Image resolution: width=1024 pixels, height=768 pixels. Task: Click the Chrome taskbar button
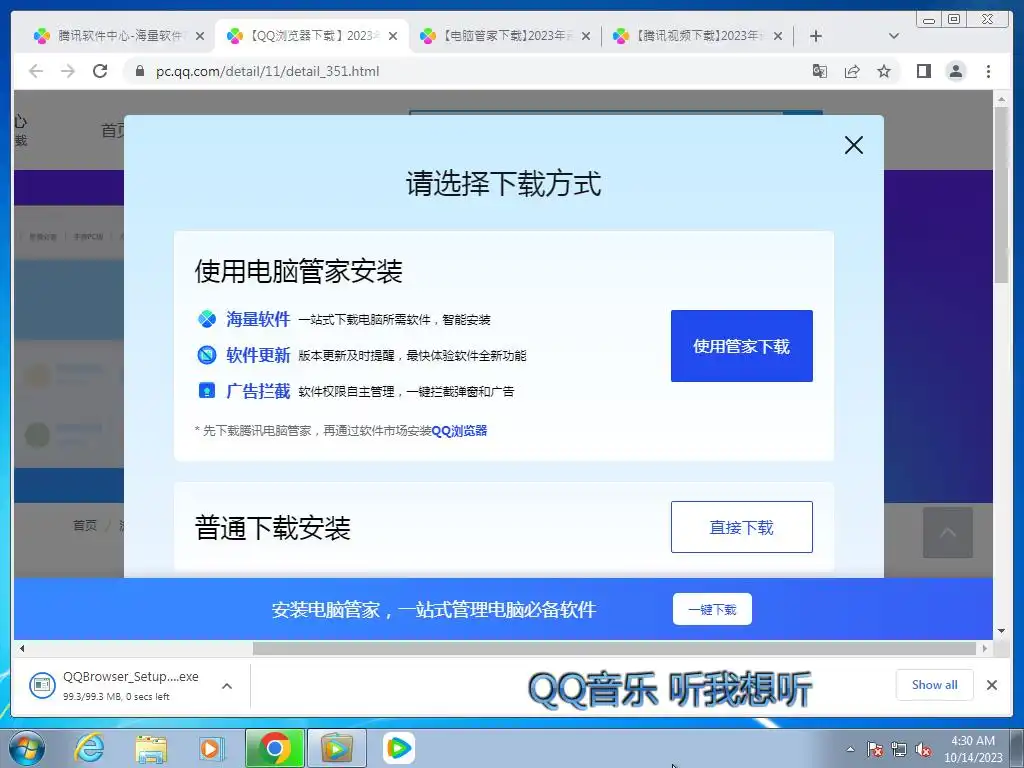(x=274, y=748)
